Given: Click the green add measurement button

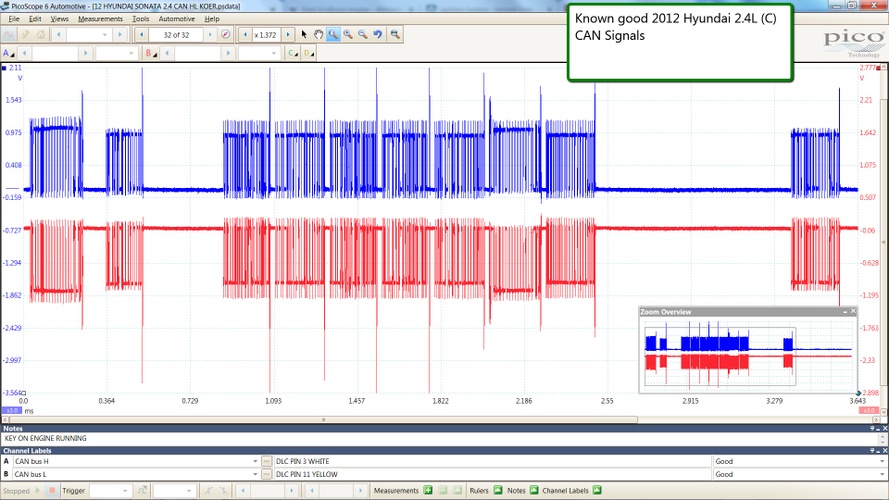Looking at the screenshot, I should [428, 490].
